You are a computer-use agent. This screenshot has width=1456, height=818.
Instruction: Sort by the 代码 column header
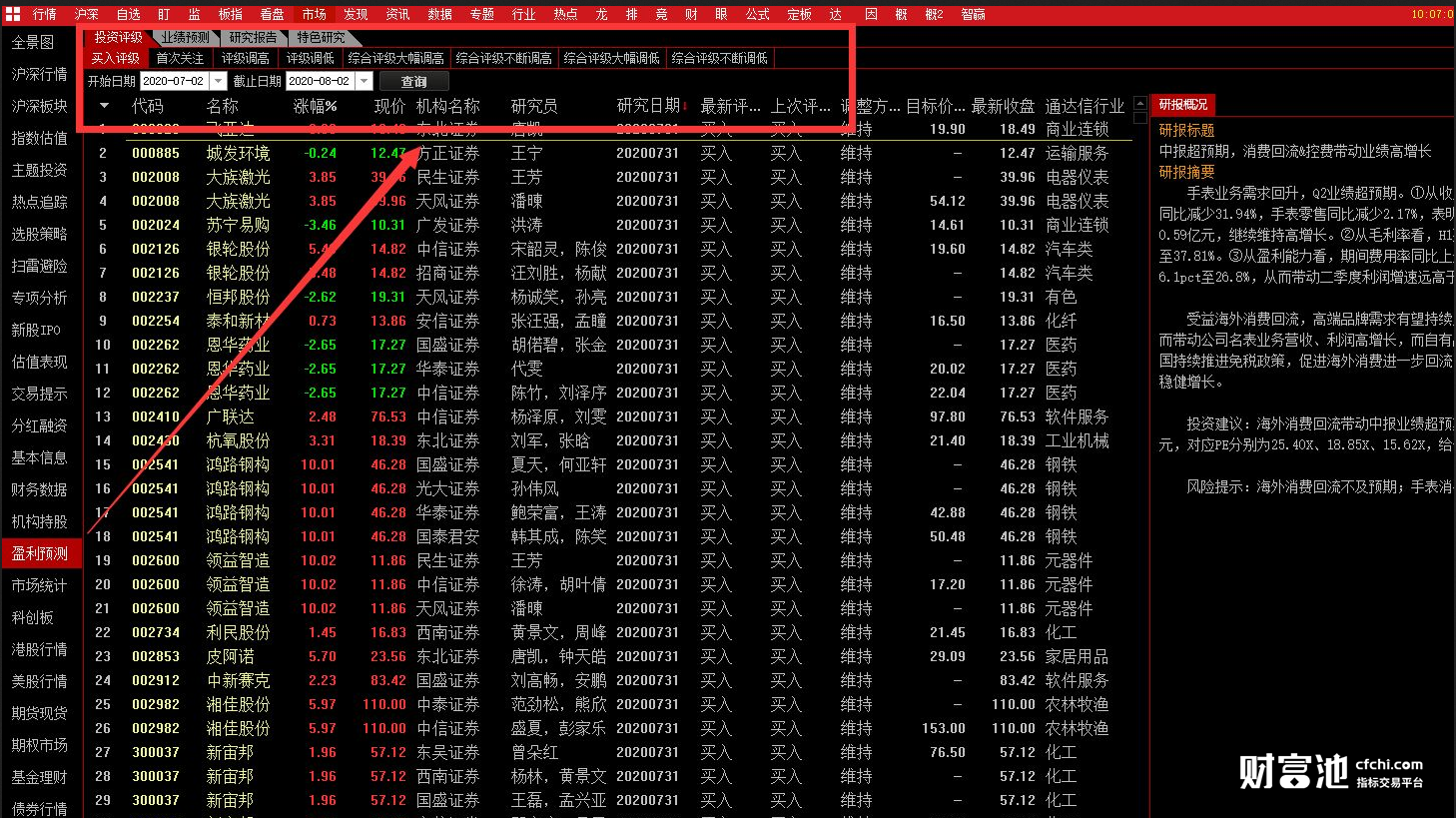[x=147, y=106]
